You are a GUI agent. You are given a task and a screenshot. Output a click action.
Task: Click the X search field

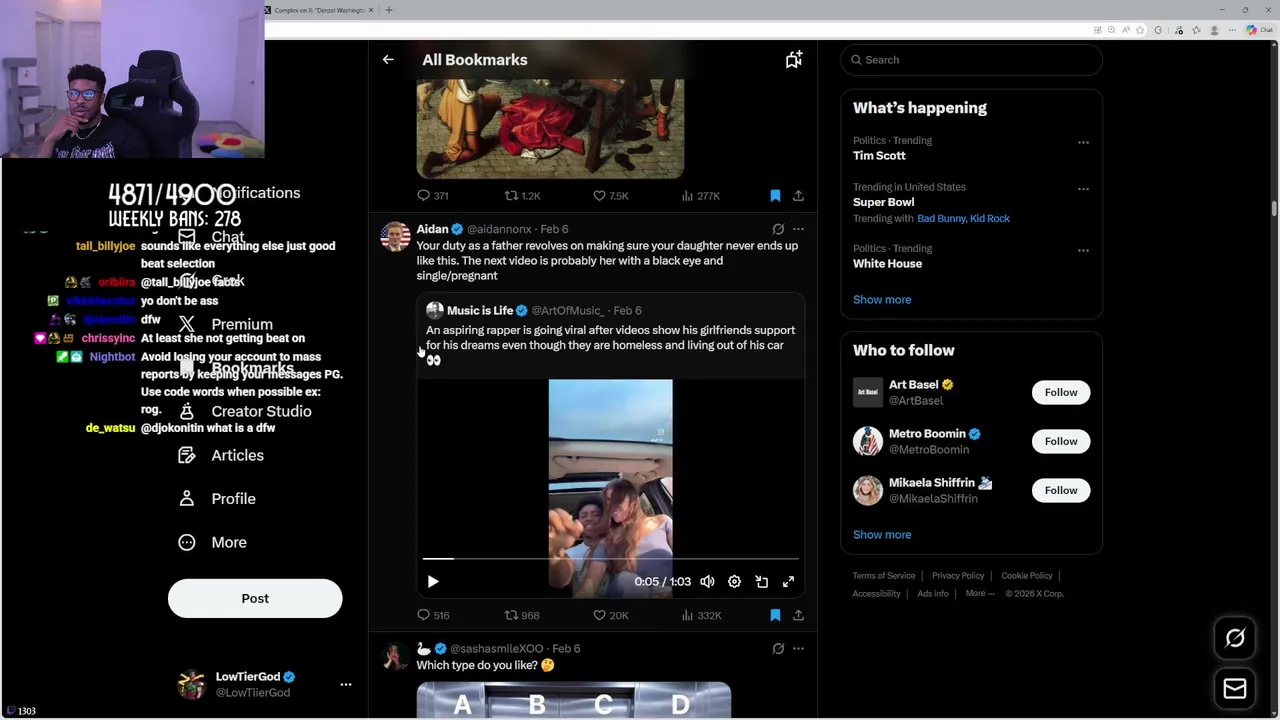tap(971, 60)
